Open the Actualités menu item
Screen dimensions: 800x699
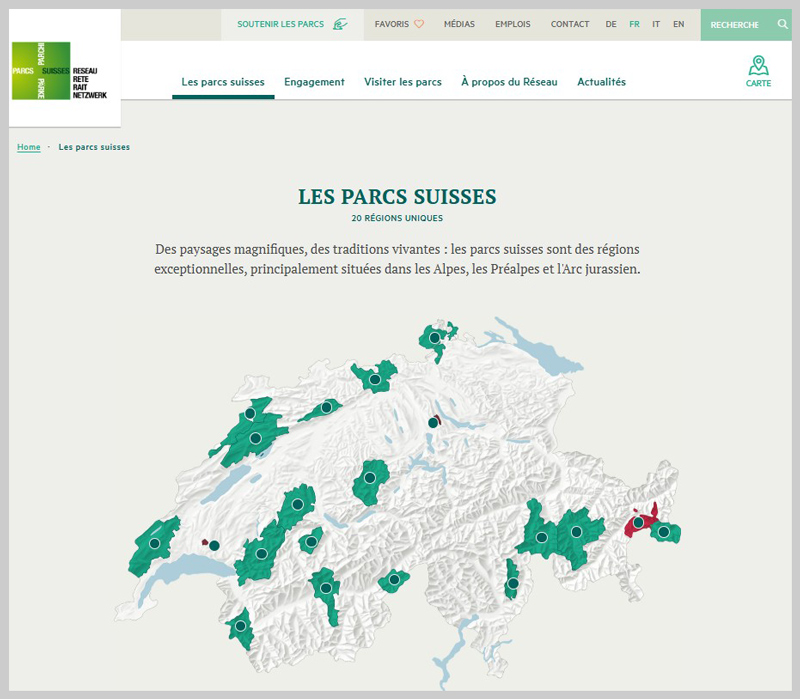[x=601, y=82]
